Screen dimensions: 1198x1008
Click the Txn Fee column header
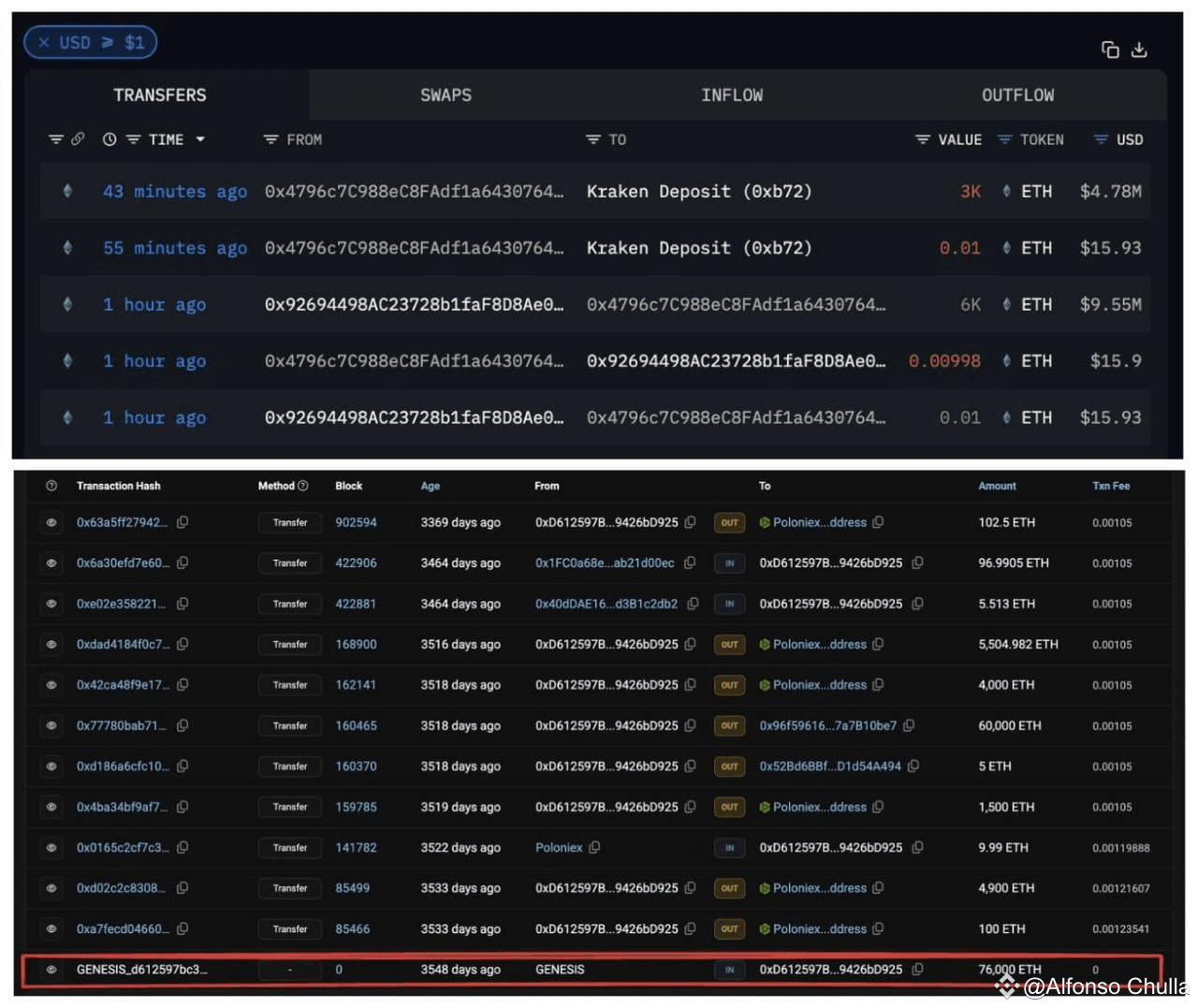pyautogui.click(x=1111, y=486)
